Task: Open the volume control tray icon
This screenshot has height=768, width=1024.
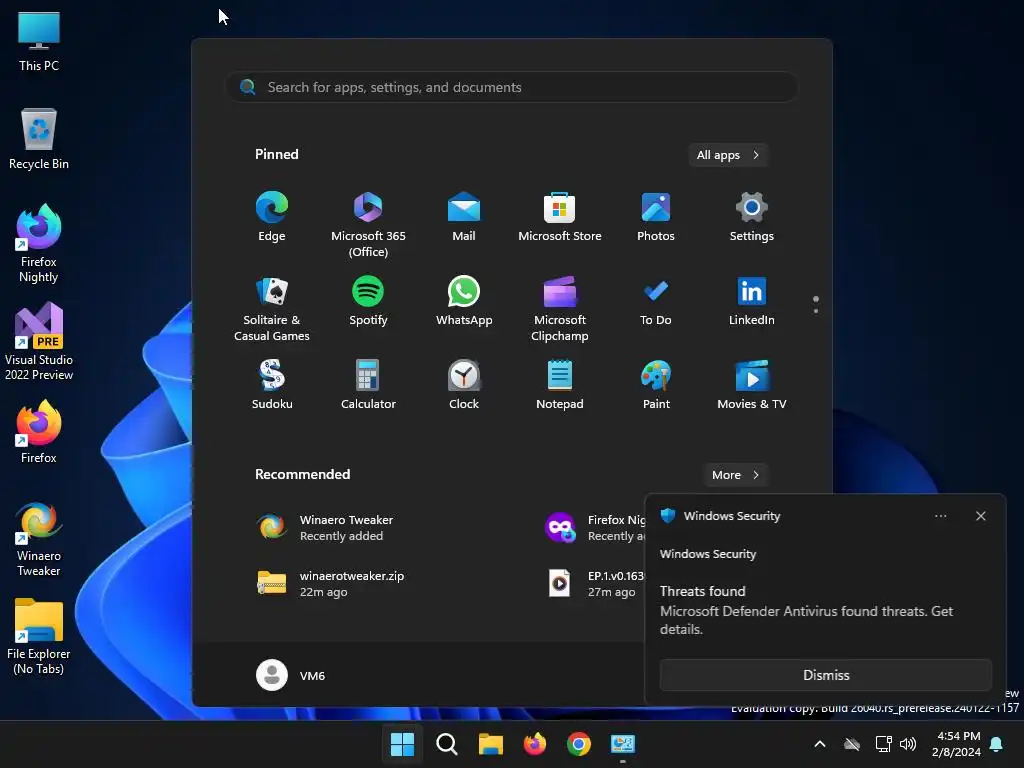Action: tap(908, 744)
